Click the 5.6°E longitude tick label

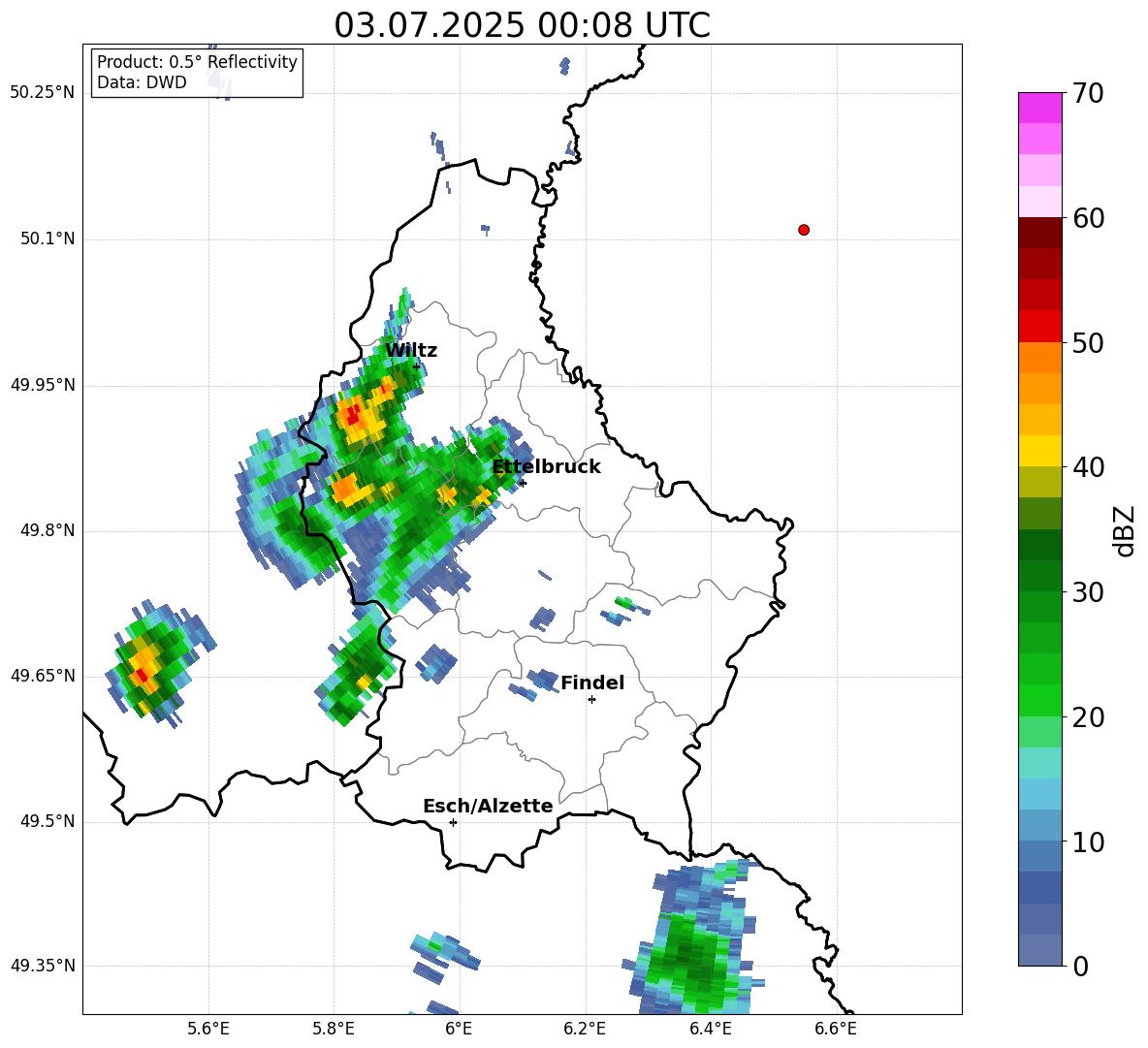pyautogui.click(x=208, y=1029)
